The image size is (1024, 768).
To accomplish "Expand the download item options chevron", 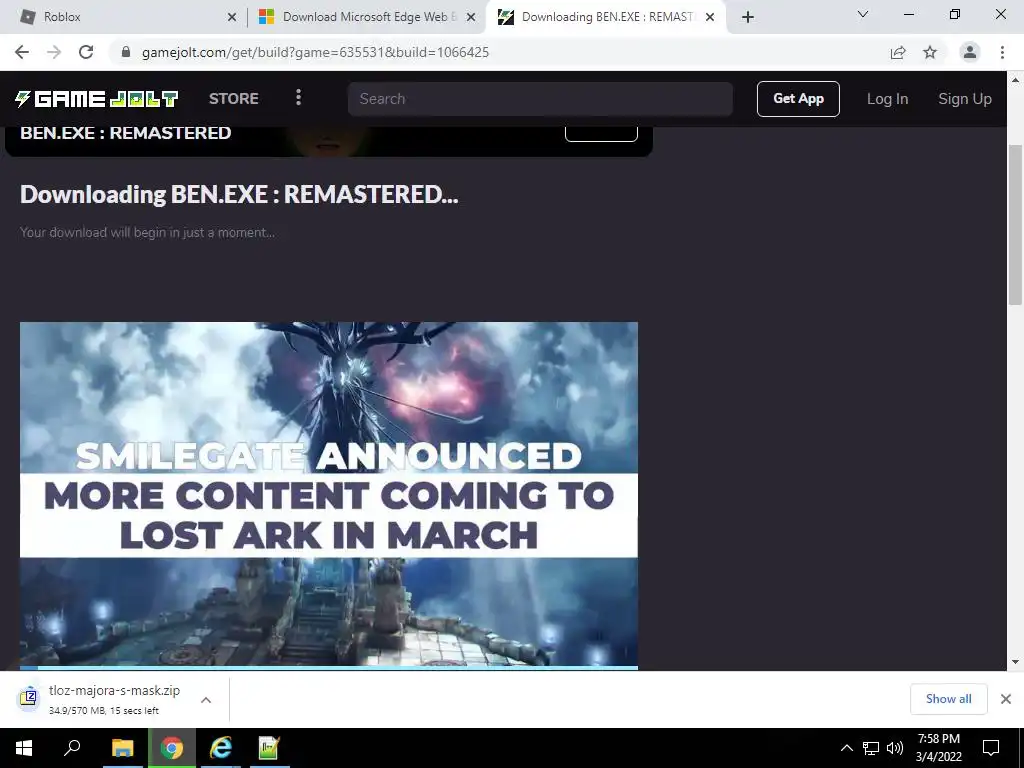I will 206,699.
